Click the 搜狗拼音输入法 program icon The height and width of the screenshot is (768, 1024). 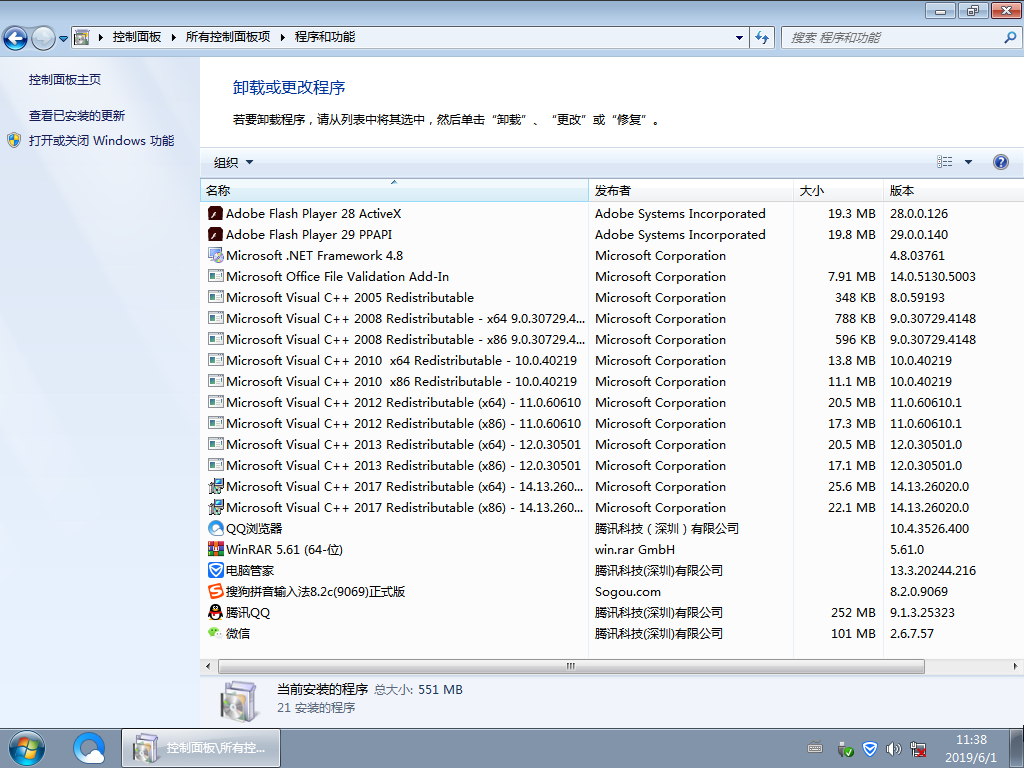(x=216, y=591)
